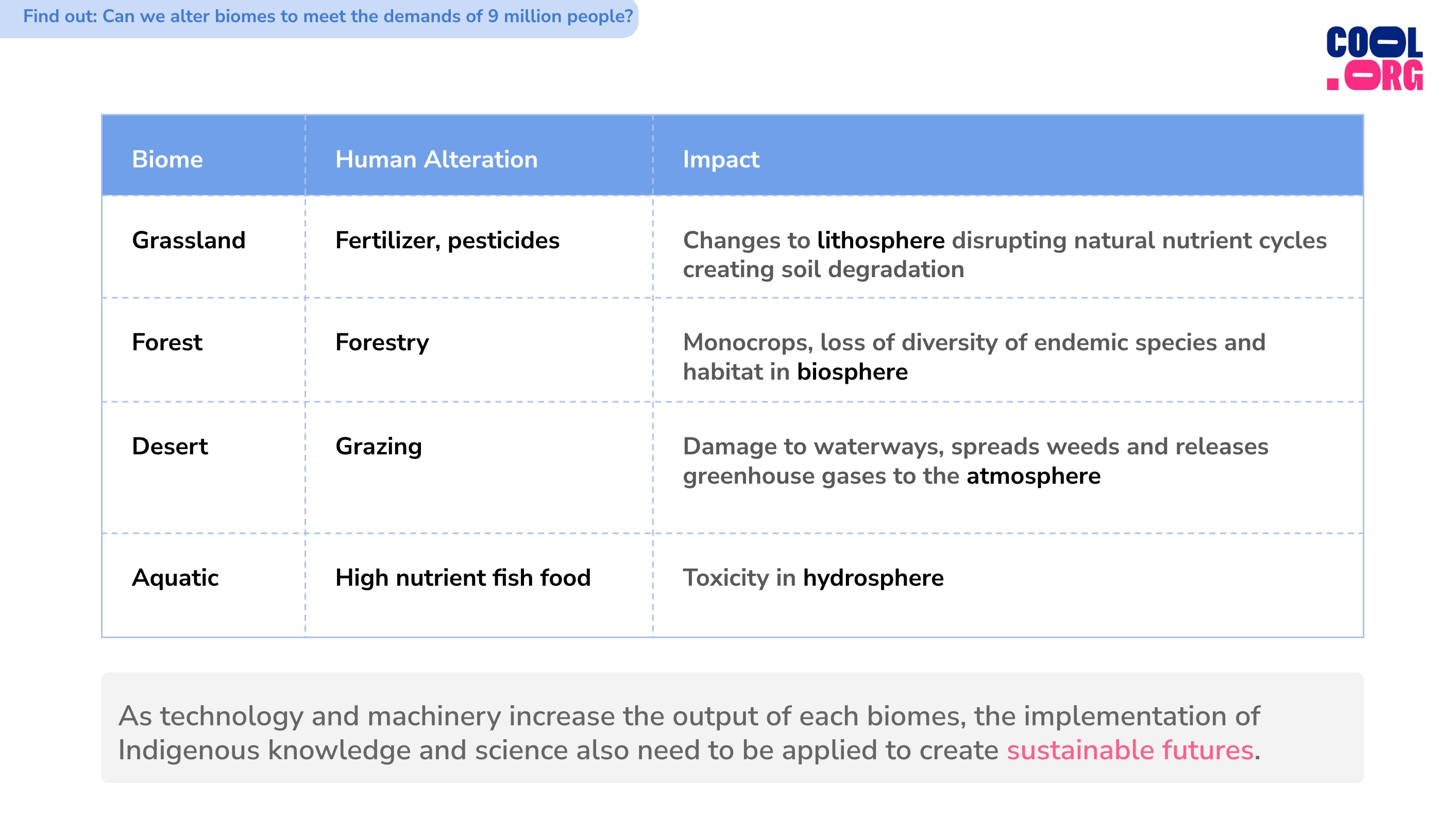Click the bold word lithosphere

[x=881, y=241]
